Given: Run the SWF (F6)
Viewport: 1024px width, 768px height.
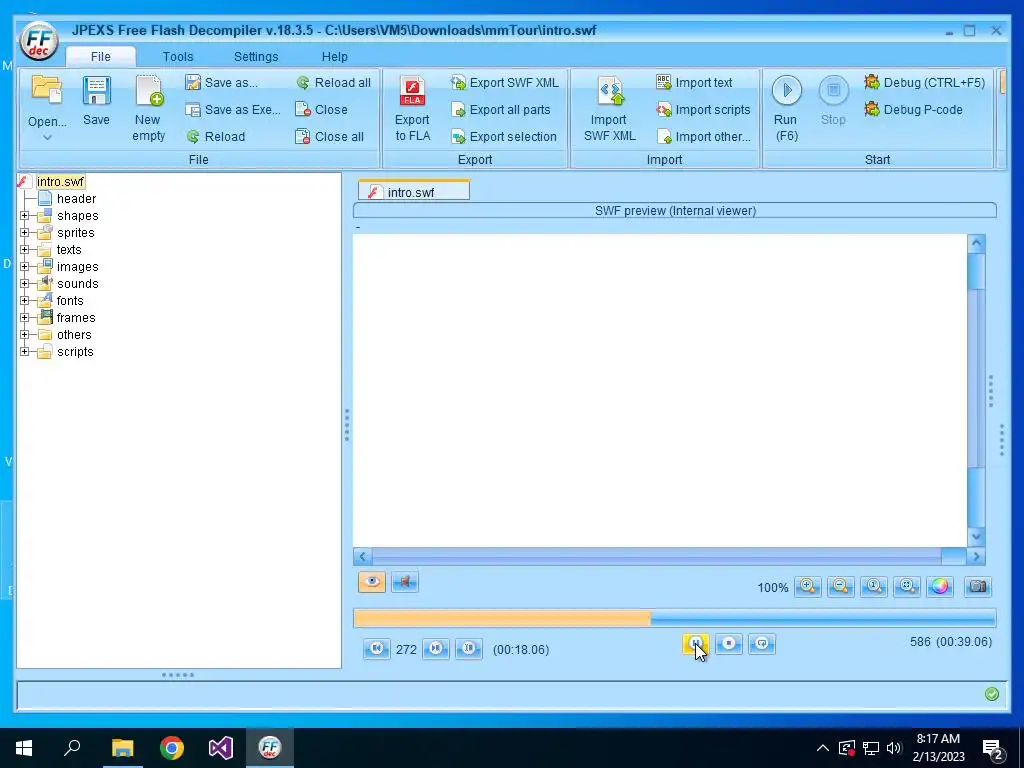Looking at the screenshot, I should click(x=786, y=108).
